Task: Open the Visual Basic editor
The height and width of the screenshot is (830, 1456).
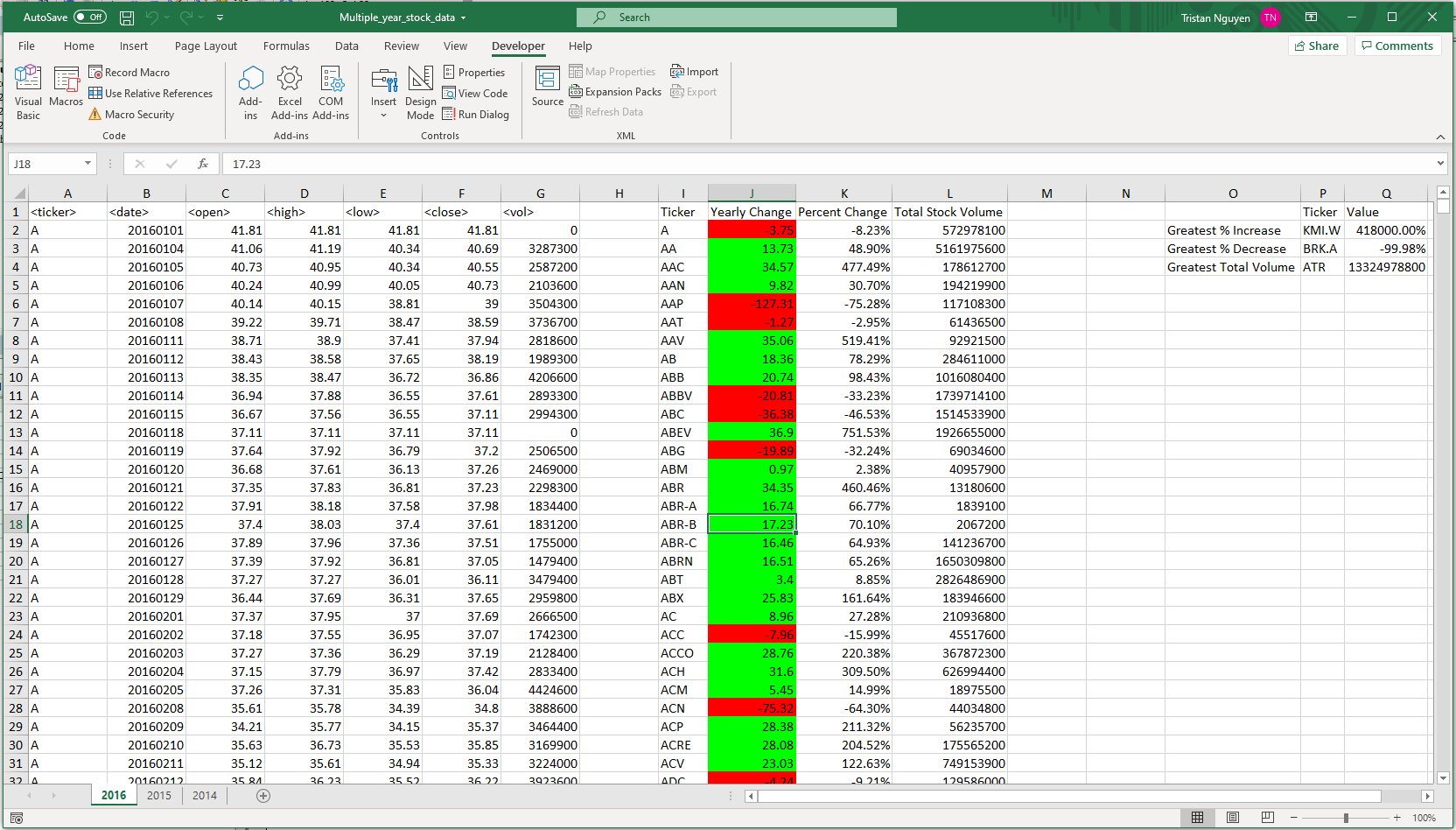Action: (x=28, y=93)
